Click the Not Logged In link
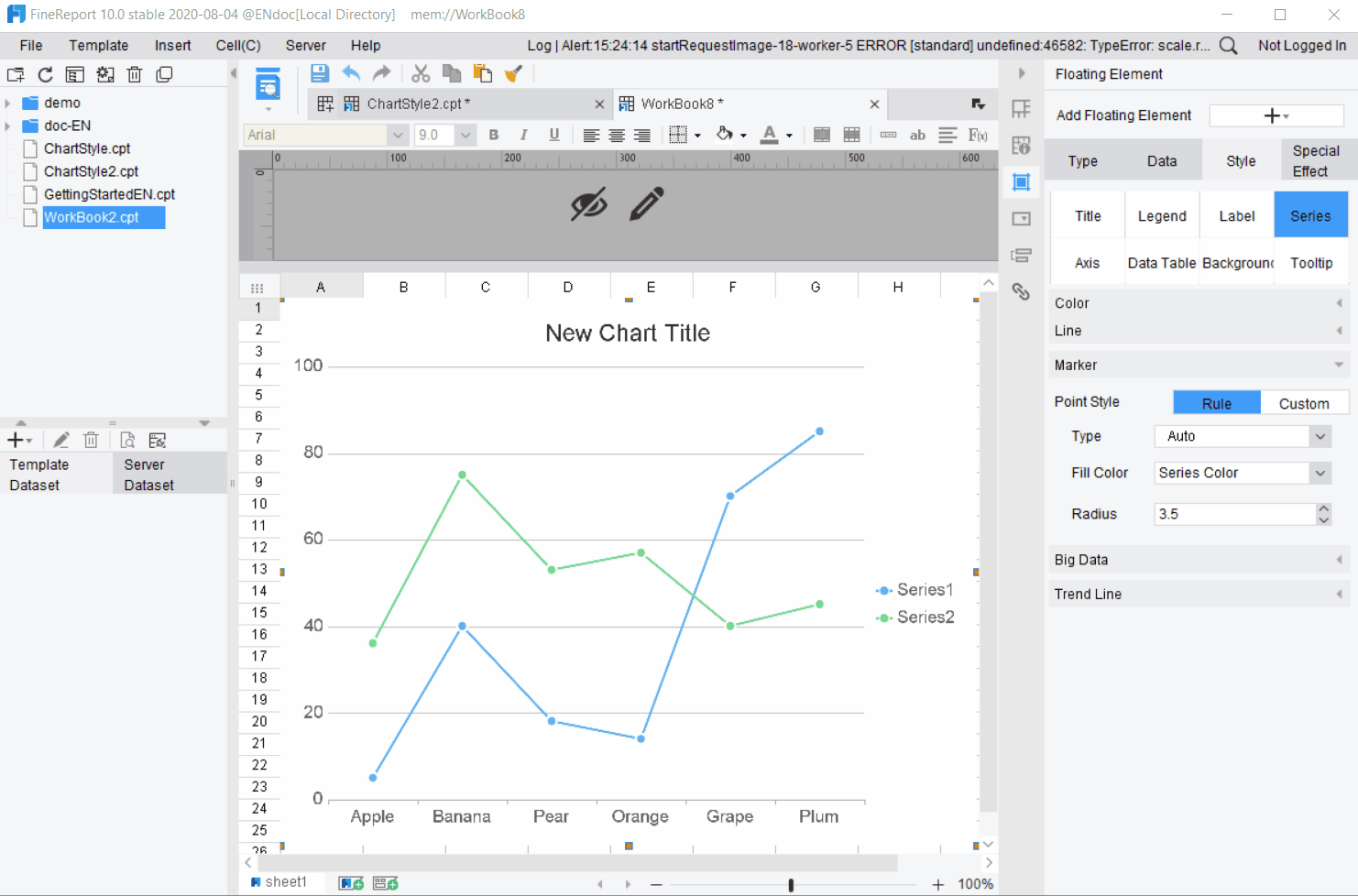The height and width of the screenshot is (896, 1358). (x=1302, y=46)
